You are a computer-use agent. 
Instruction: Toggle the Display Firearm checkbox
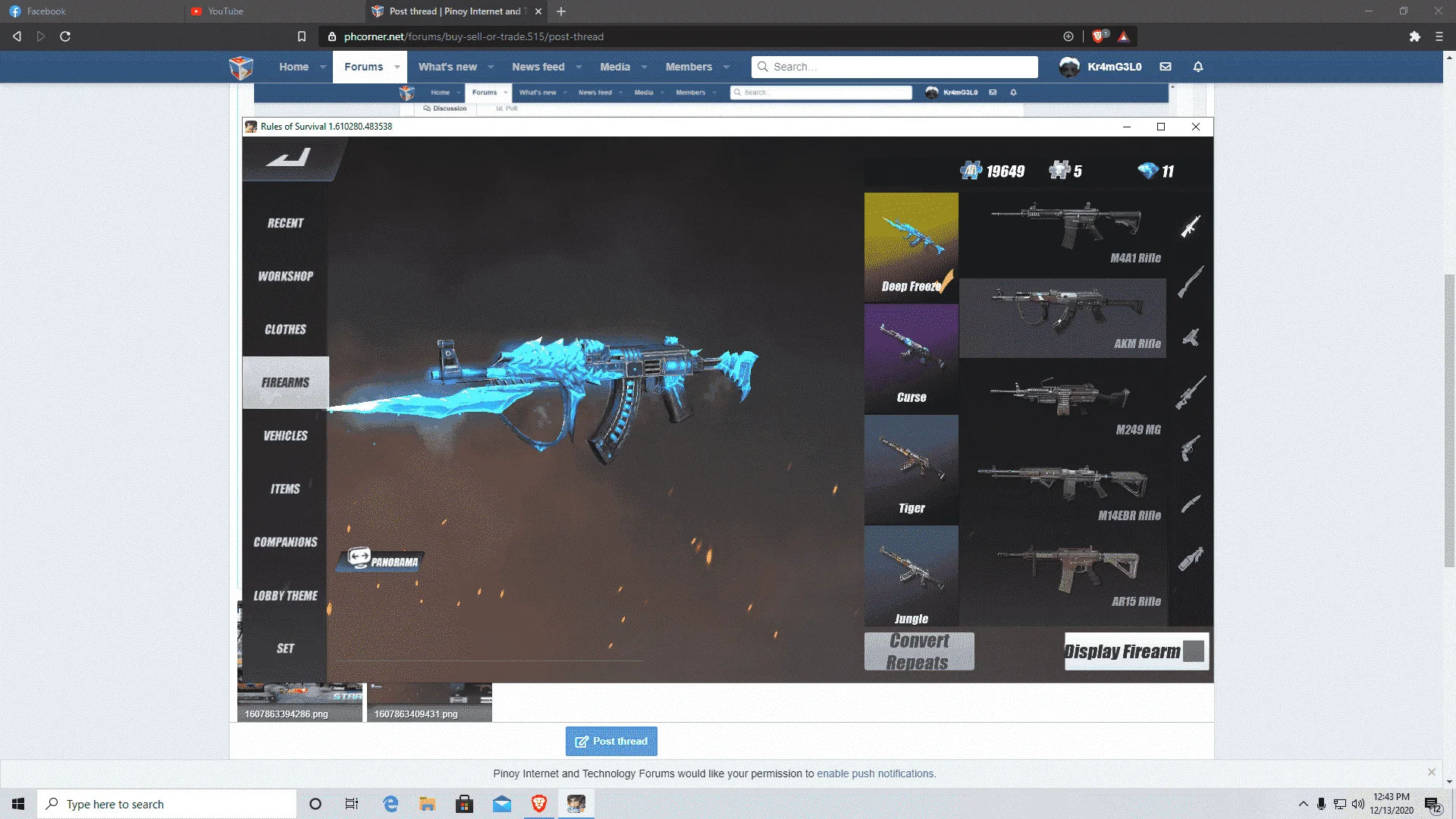pos(1194,651)
